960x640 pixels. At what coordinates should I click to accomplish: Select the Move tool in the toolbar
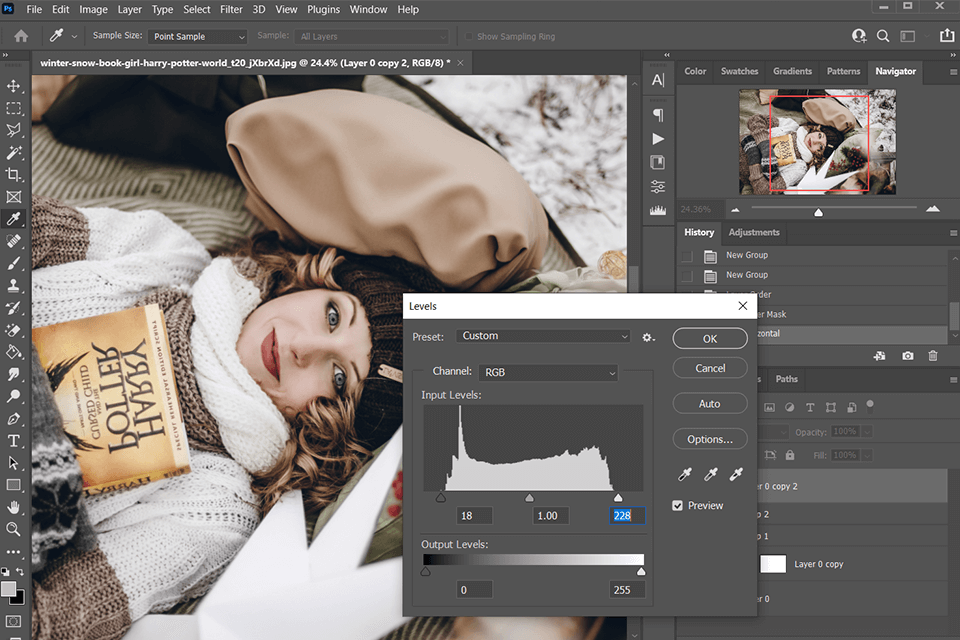click(14, 86)
